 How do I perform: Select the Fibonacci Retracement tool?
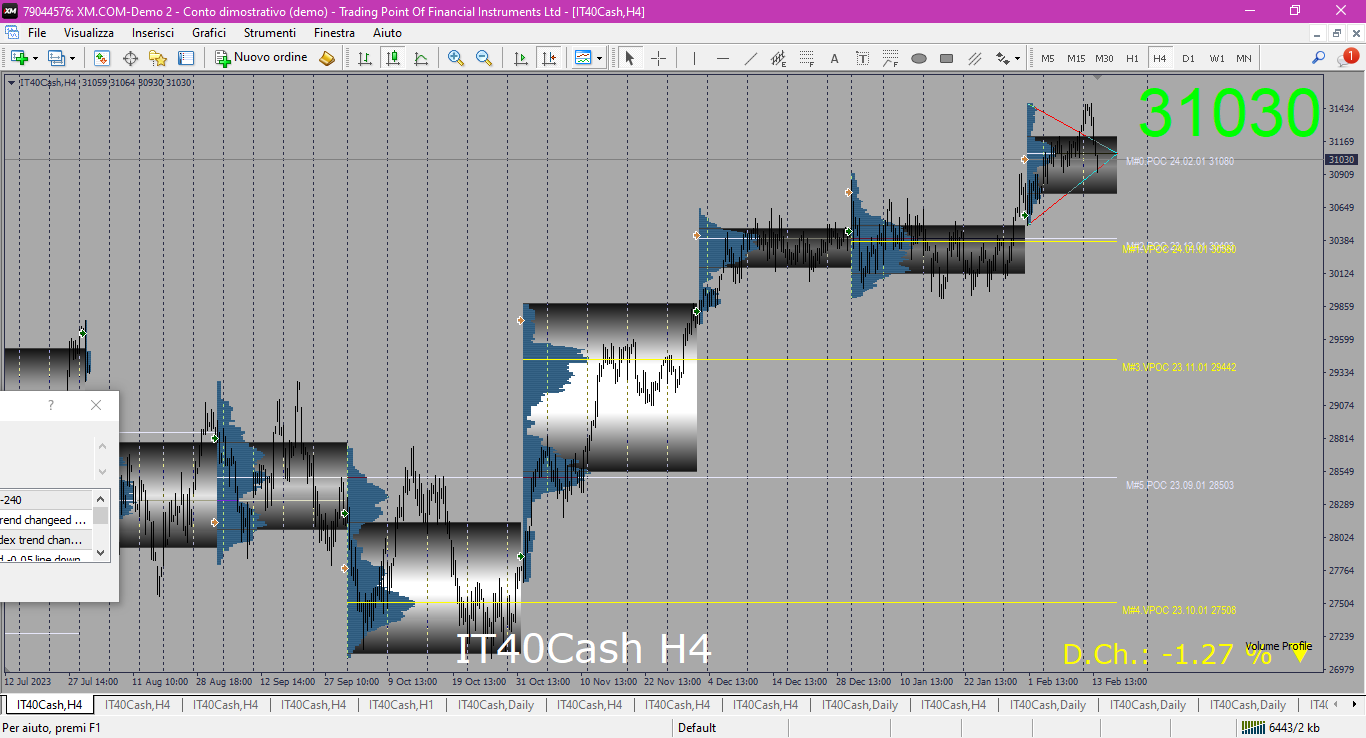[x=806, y=58]
